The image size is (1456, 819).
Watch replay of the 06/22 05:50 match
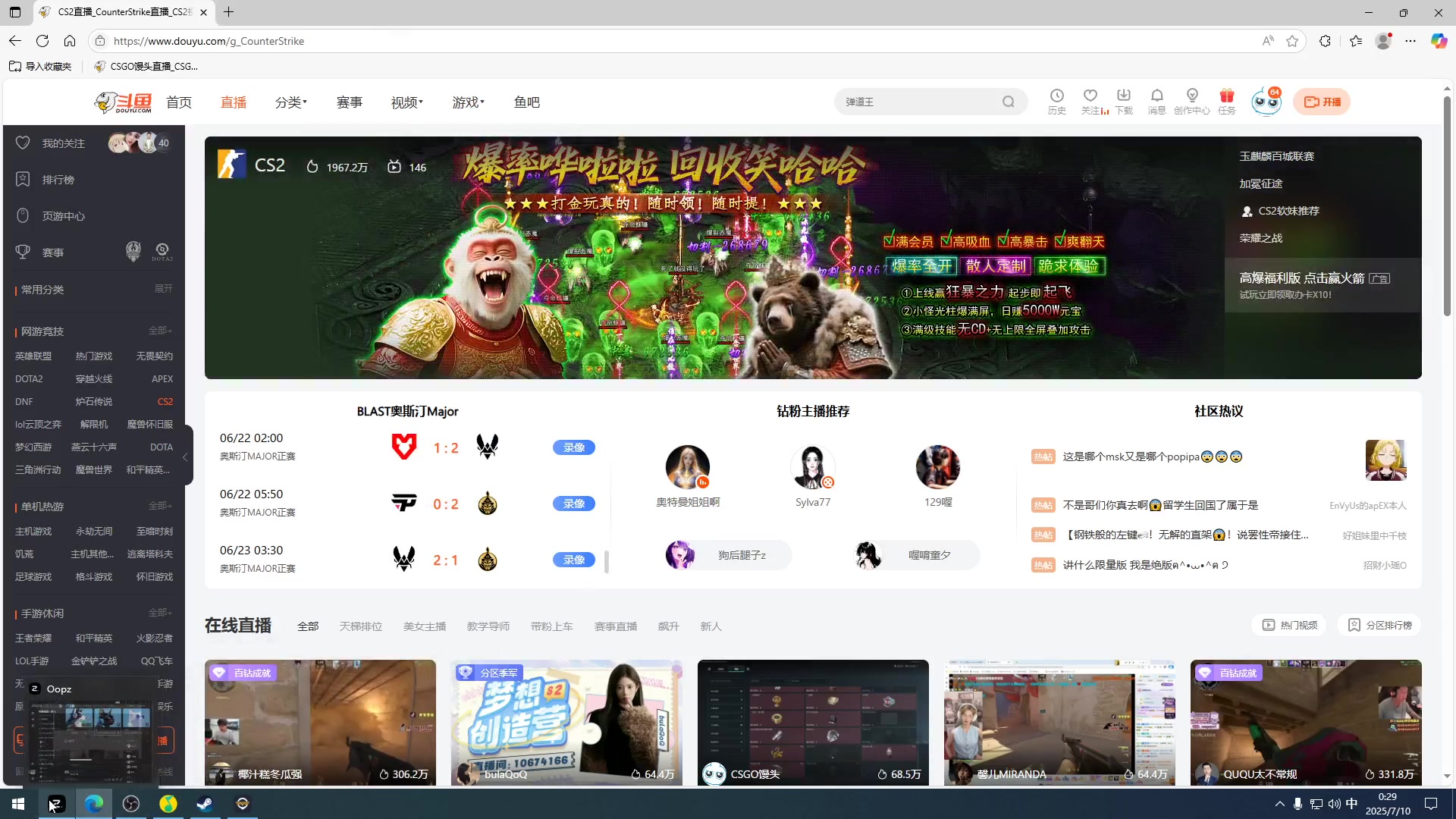[x=574, y=504]
